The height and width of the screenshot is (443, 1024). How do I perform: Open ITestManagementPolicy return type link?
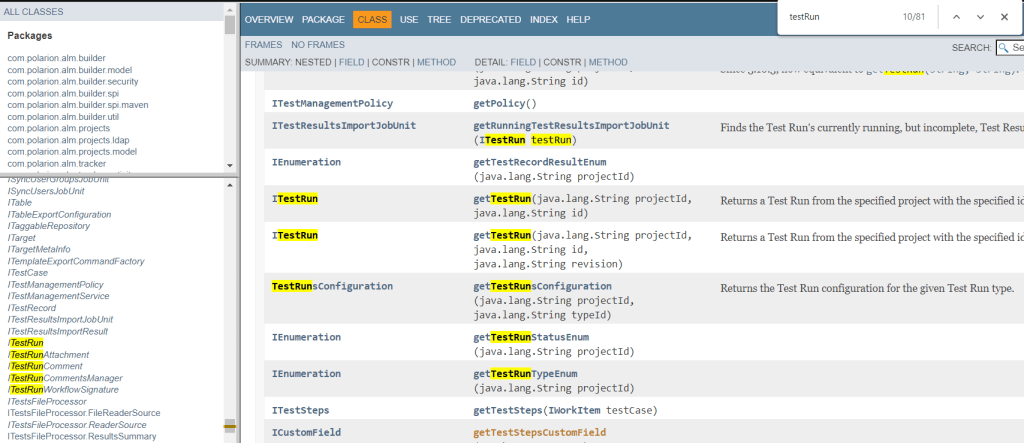point(332,103)
